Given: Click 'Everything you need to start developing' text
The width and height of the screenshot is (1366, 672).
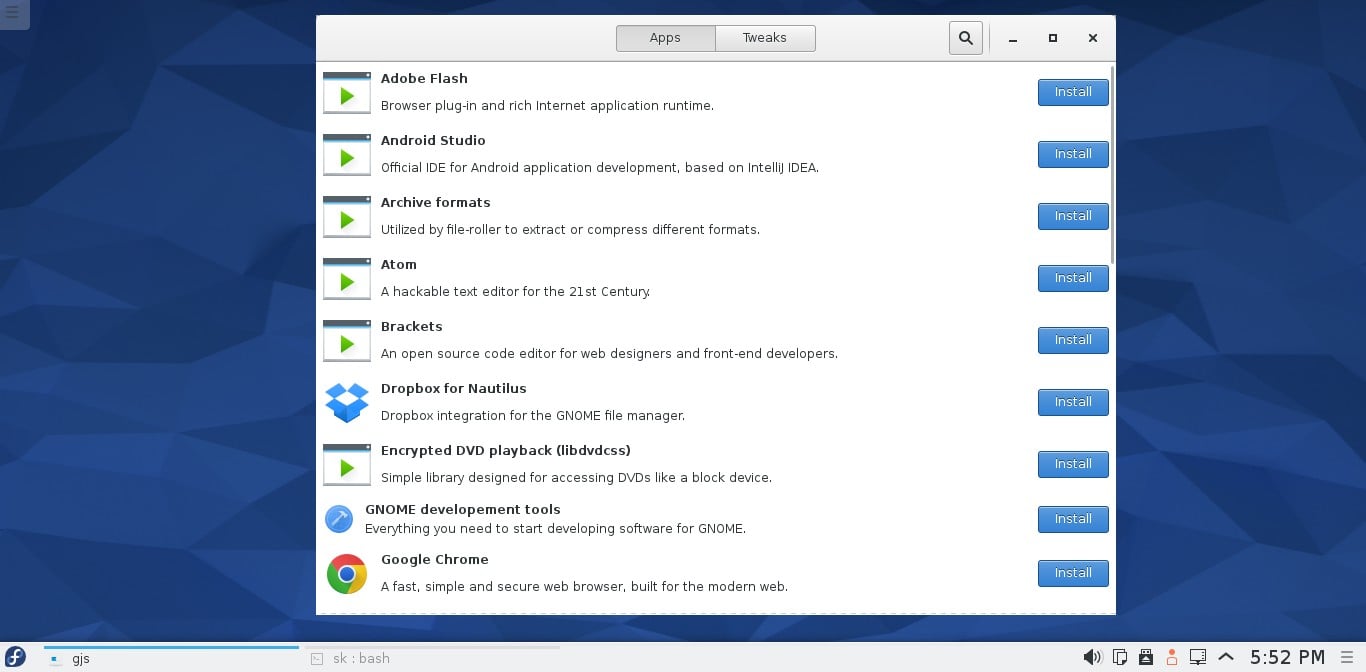Looking at the screenshot, I should (x=555, y=529).
